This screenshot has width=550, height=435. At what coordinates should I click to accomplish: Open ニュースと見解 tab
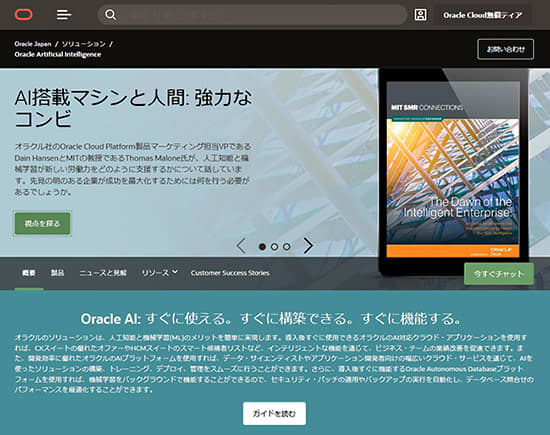point(103,273)
